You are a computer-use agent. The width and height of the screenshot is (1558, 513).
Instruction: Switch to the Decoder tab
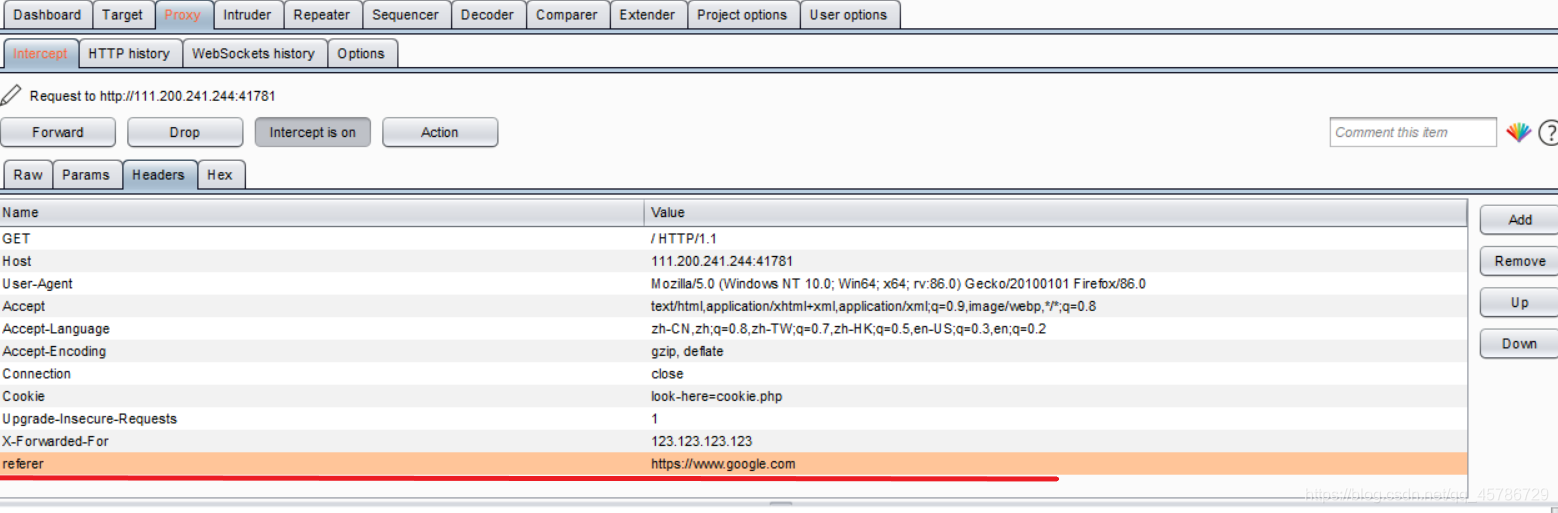(488, 15)
